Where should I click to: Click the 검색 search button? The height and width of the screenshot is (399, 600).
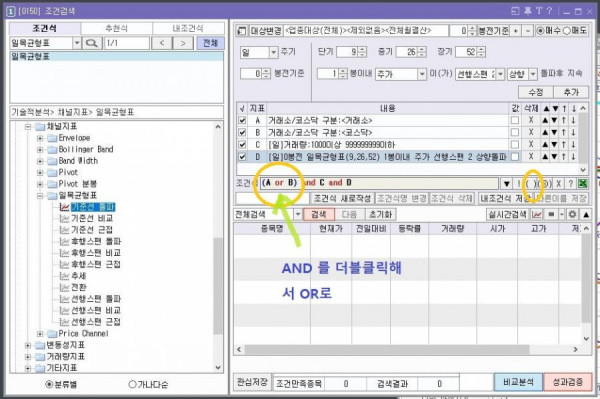[x=319, y=214]
